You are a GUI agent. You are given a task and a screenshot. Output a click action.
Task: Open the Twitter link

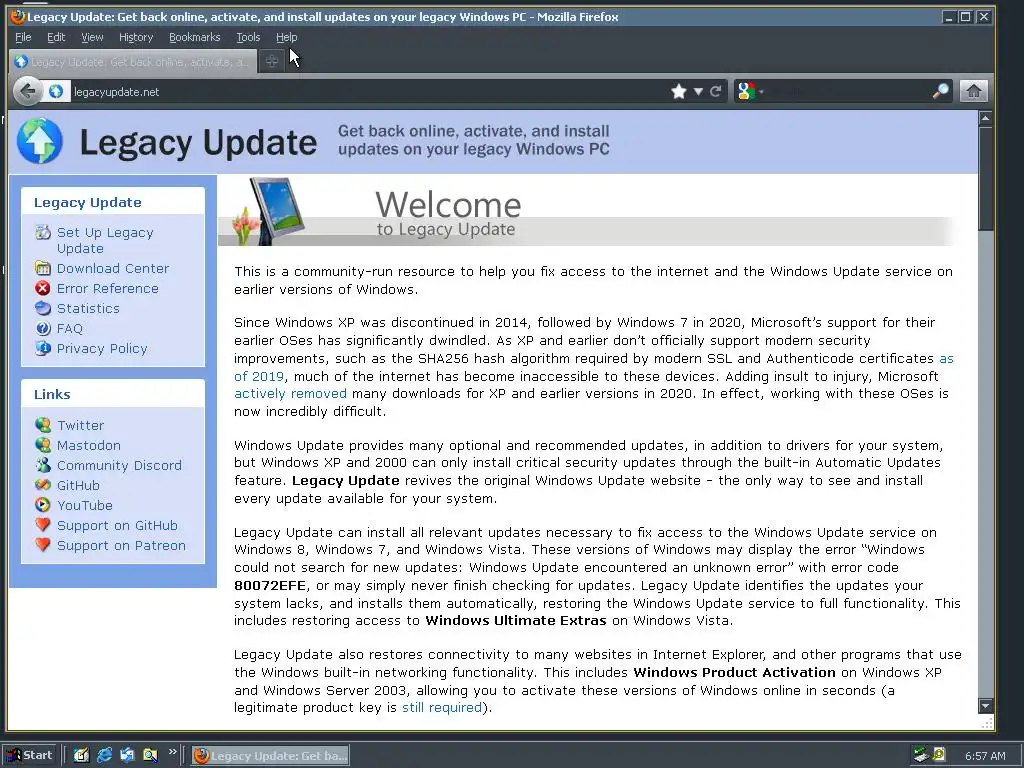click(80, 425)
